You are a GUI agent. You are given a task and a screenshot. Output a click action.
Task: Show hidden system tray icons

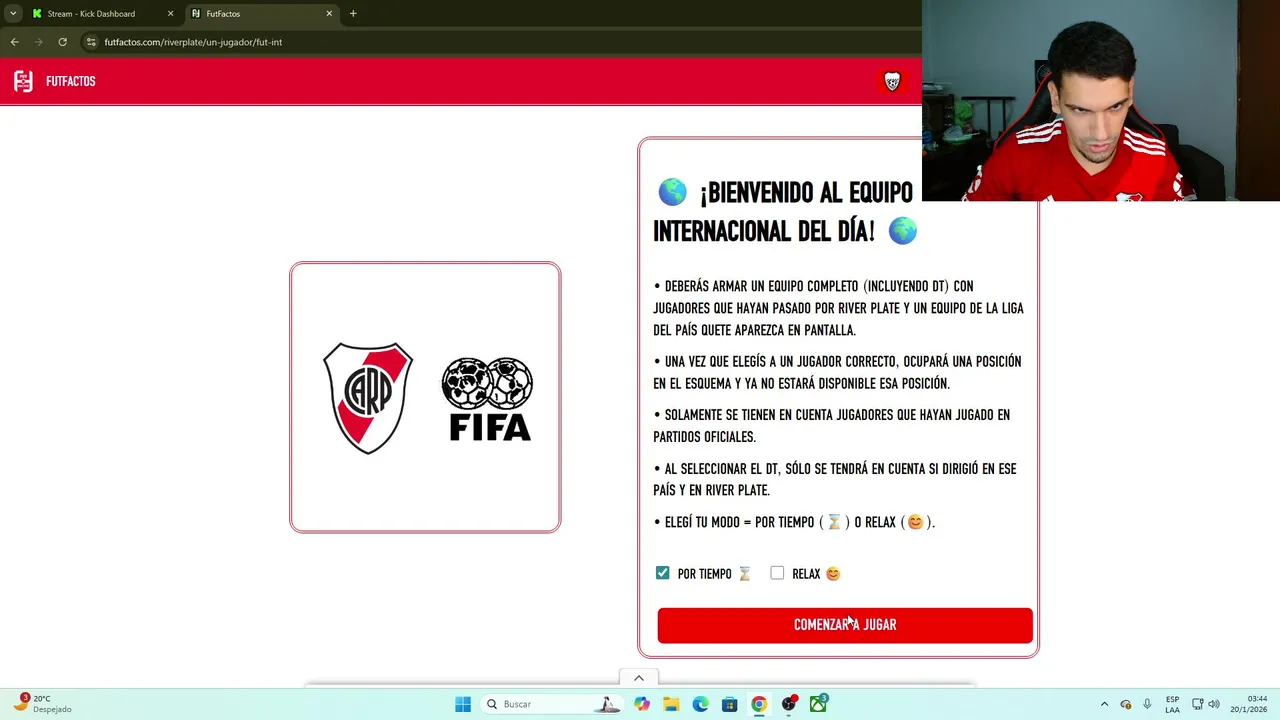pyautogui.click(x=1104, y=704)
